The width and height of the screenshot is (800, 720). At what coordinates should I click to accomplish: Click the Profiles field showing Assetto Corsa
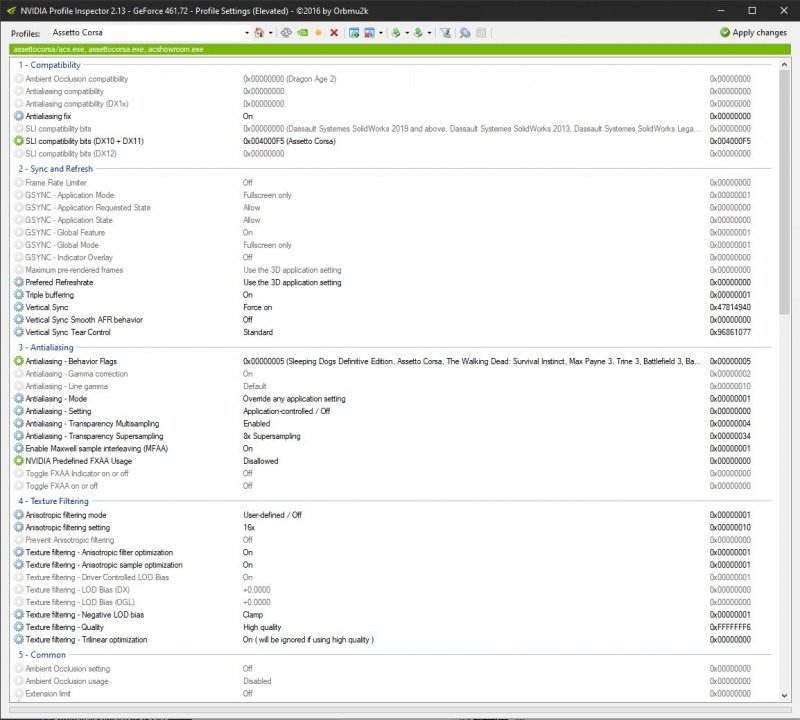pyautogui.click(x=147, y=33)
